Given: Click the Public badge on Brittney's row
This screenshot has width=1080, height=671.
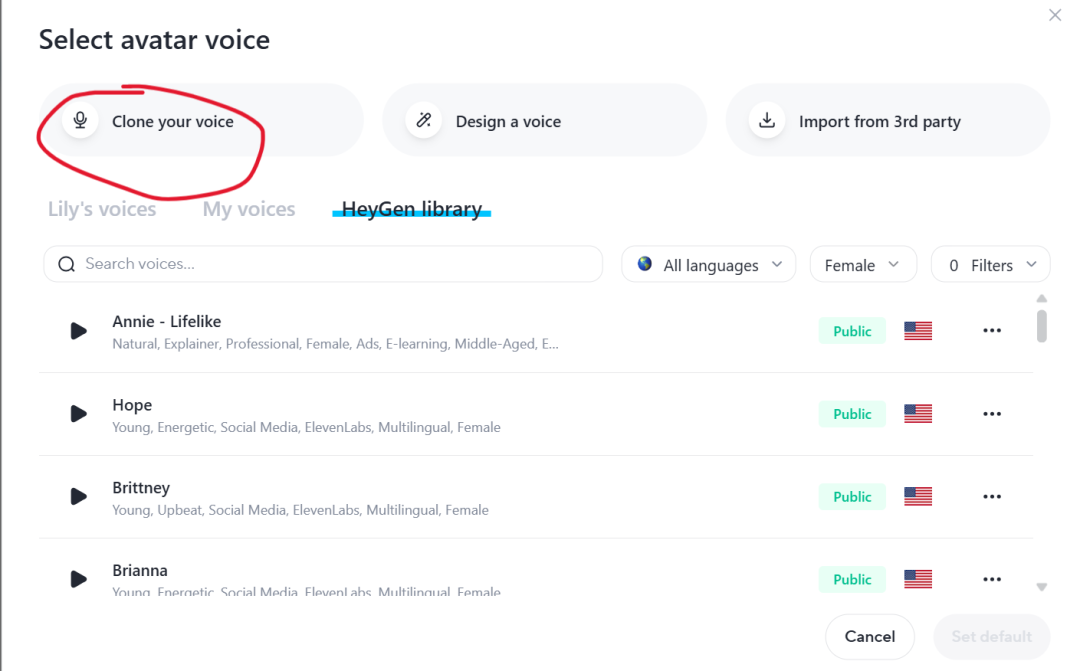Looking at the screenshot, I should tap(852, 496).
